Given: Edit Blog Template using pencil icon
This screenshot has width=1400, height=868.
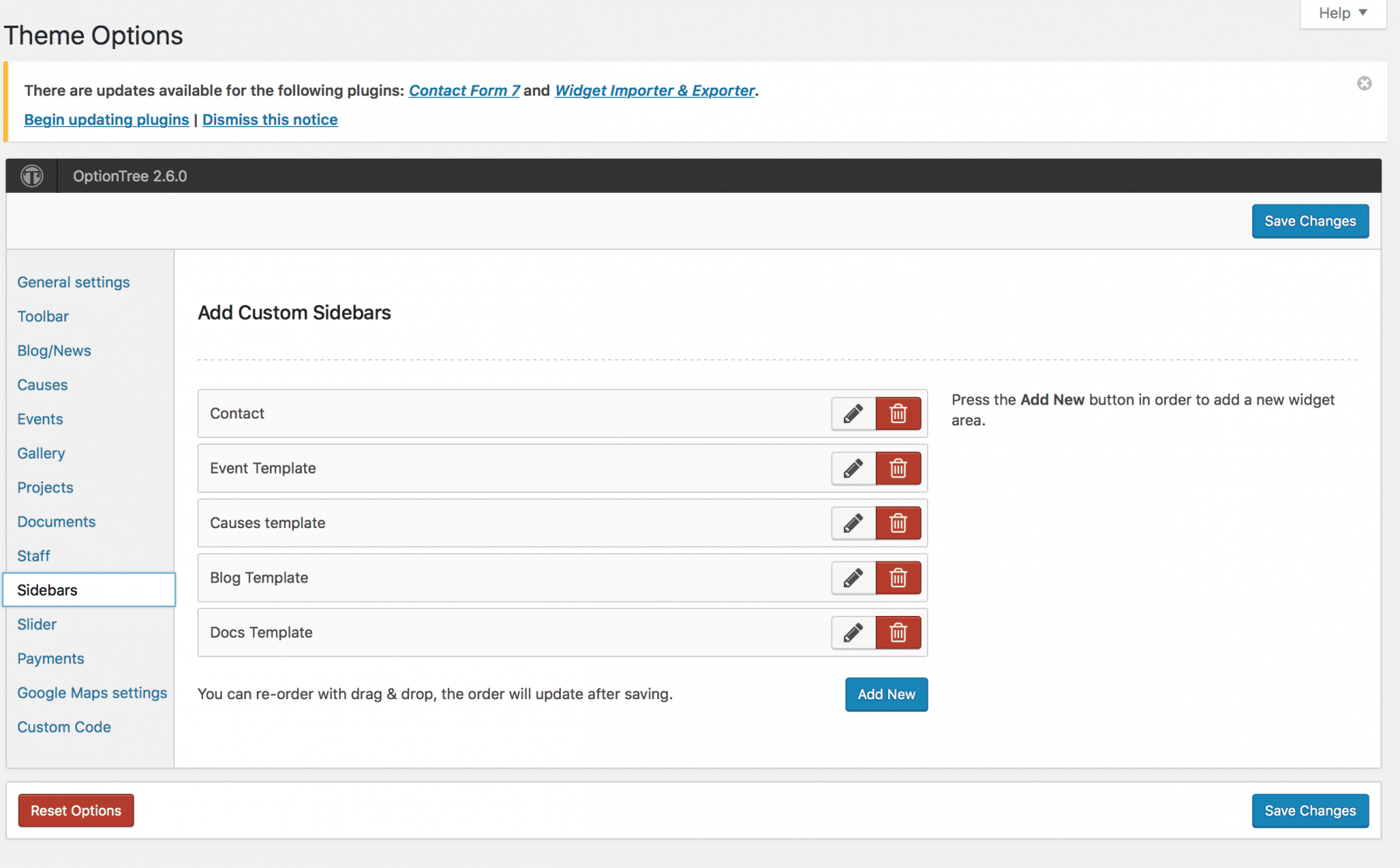Looking at the screenshot, I should click(x=852, y=578).
